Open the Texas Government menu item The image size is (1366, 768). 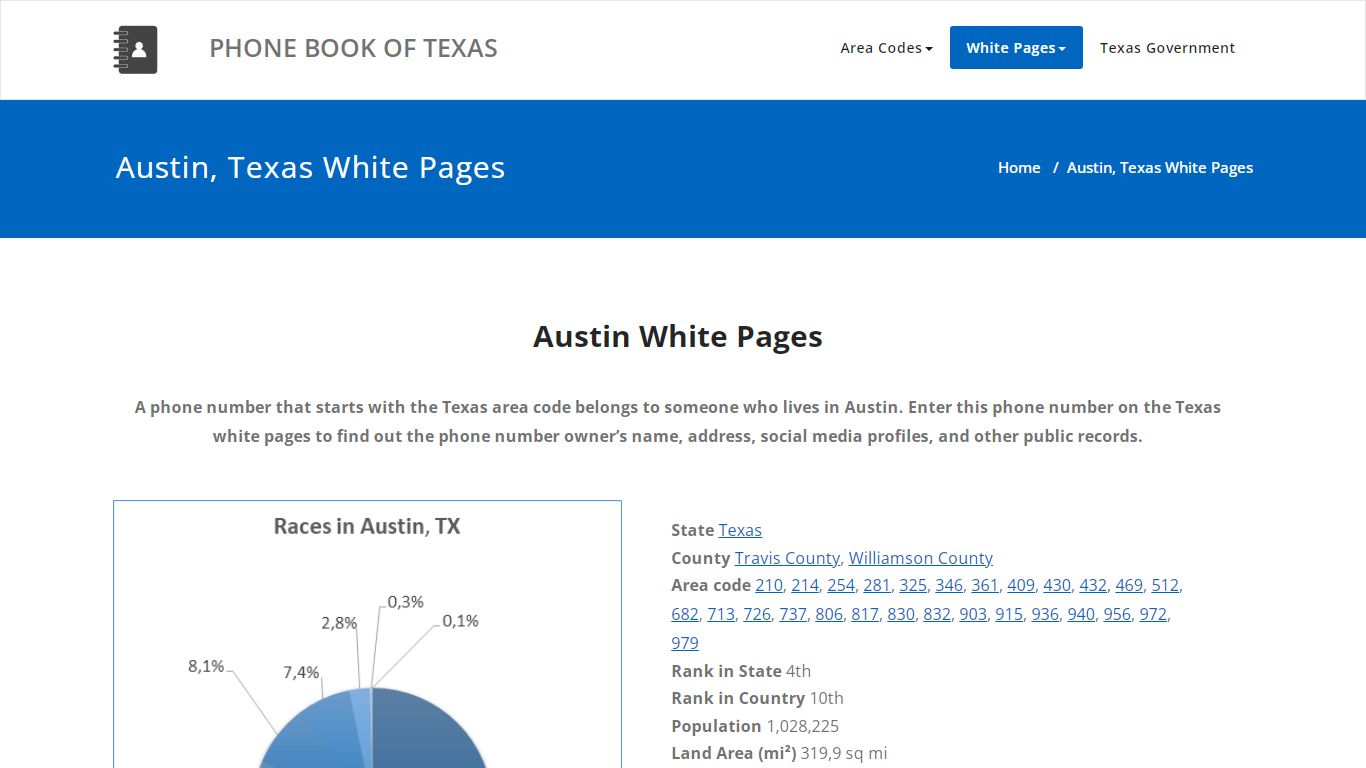tap(1167, 48)
